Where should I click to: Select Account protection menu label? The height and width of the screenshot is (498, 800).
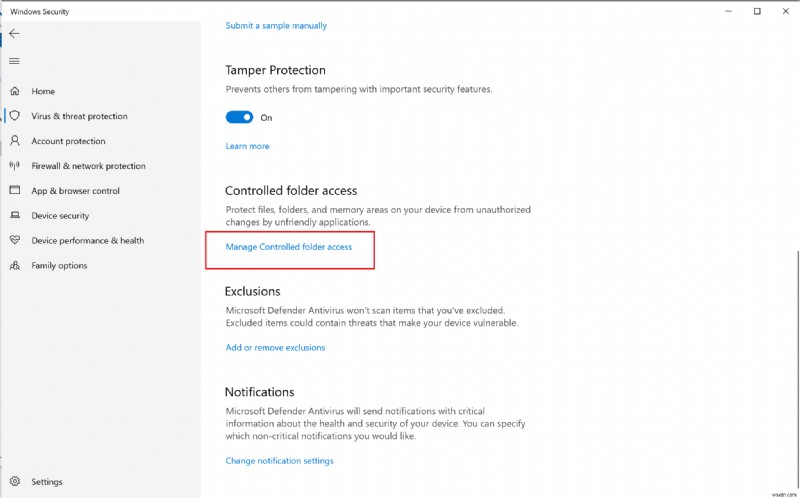click(x=68, y=141)
